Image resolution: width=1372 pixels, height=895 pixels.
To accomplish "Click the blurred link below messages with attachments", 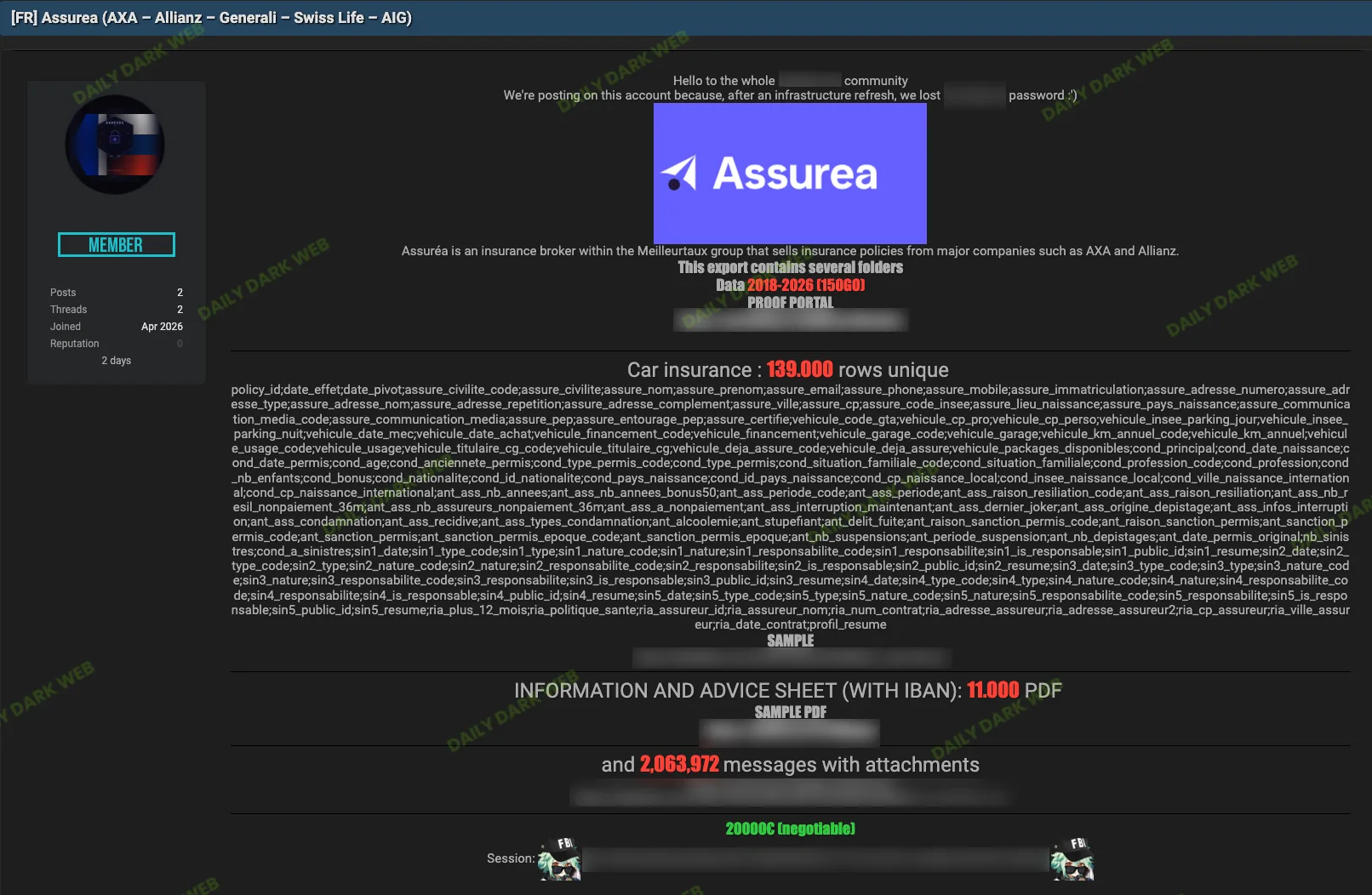I will tap(790, 795).
